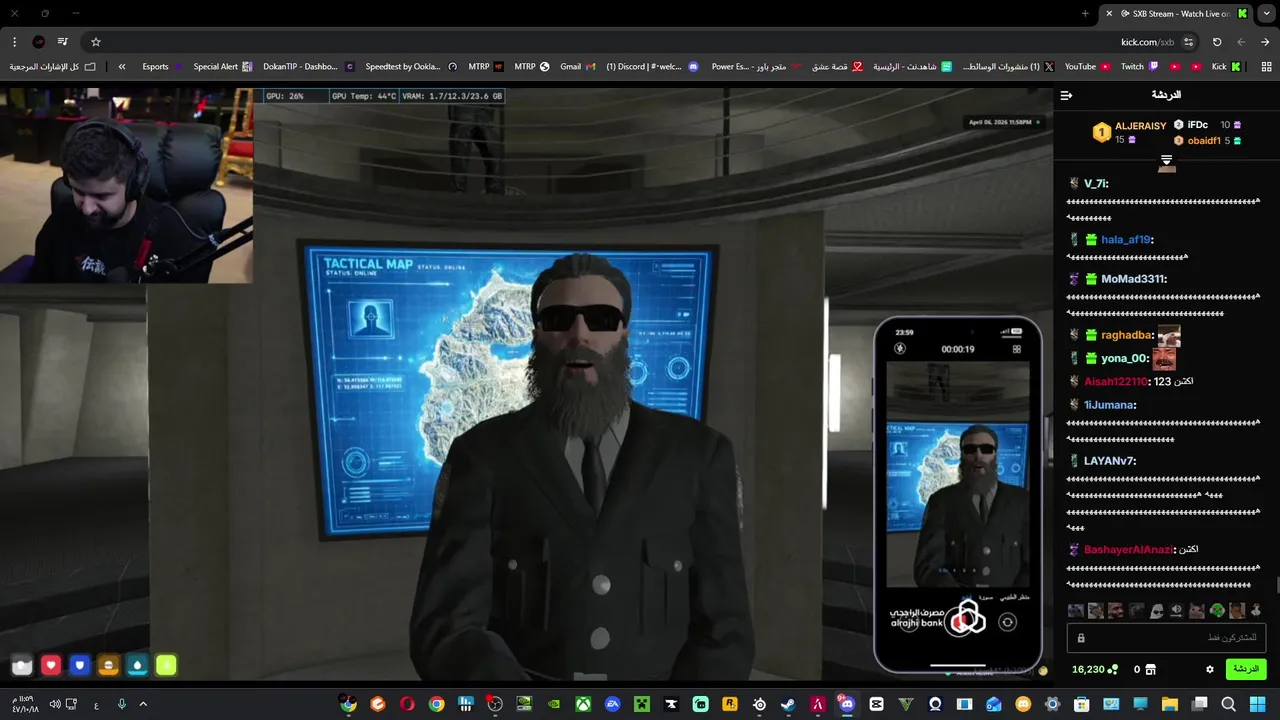Open the Kick shop store icon

[1150, 669]
